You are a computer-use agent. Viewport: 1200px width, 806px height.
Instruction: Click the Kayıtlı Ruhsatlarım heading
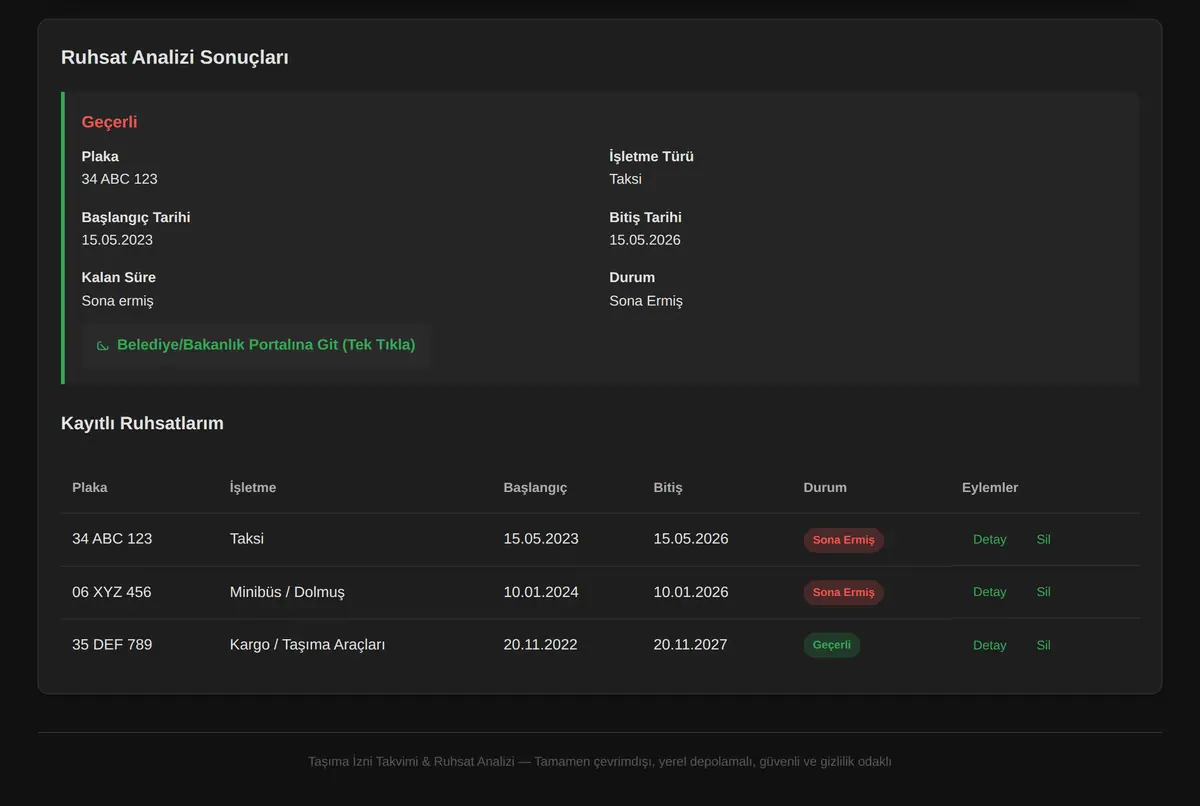142,423
